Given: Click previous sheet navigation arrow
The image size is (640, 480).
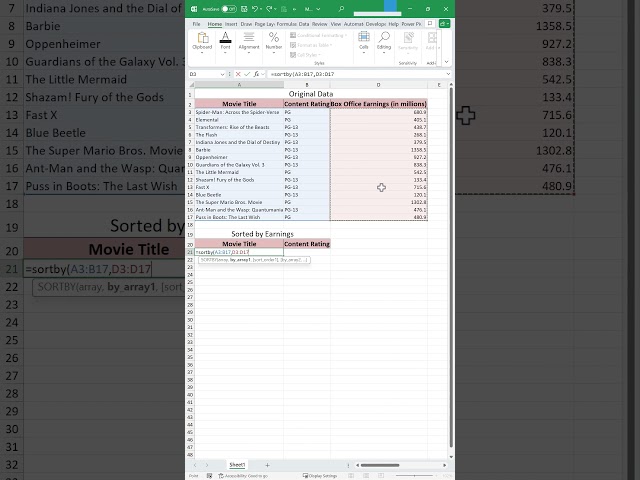Looking at the screenshot, I should (x=195, y=465).
